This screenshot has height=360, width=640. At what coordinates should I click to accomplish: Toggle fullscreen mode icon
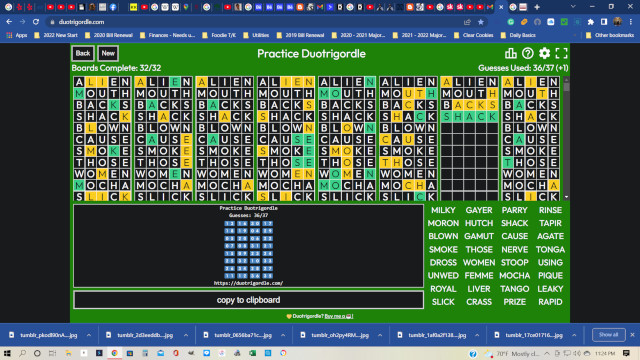(562, 53)
